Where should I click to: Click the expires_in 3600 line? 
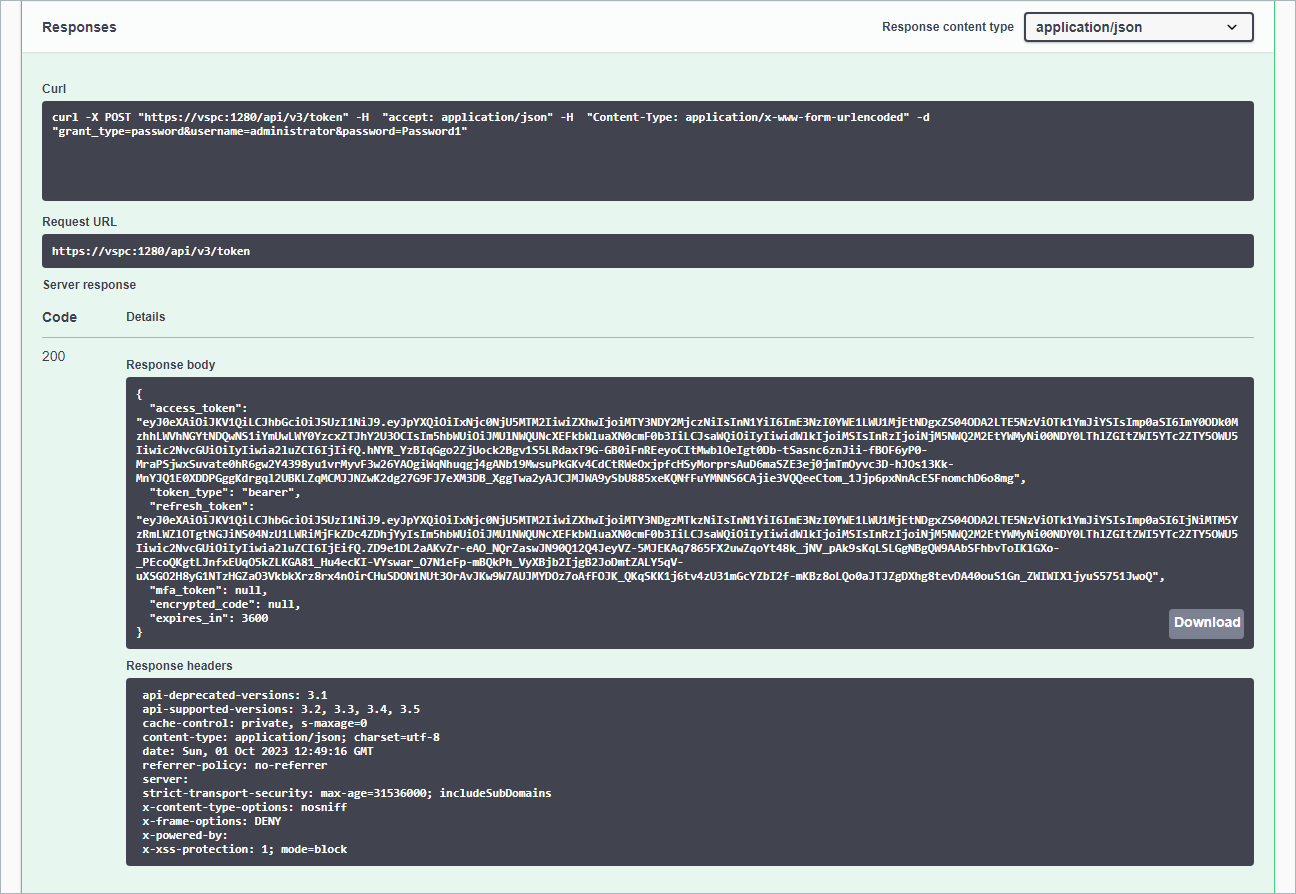pos(208,618)
